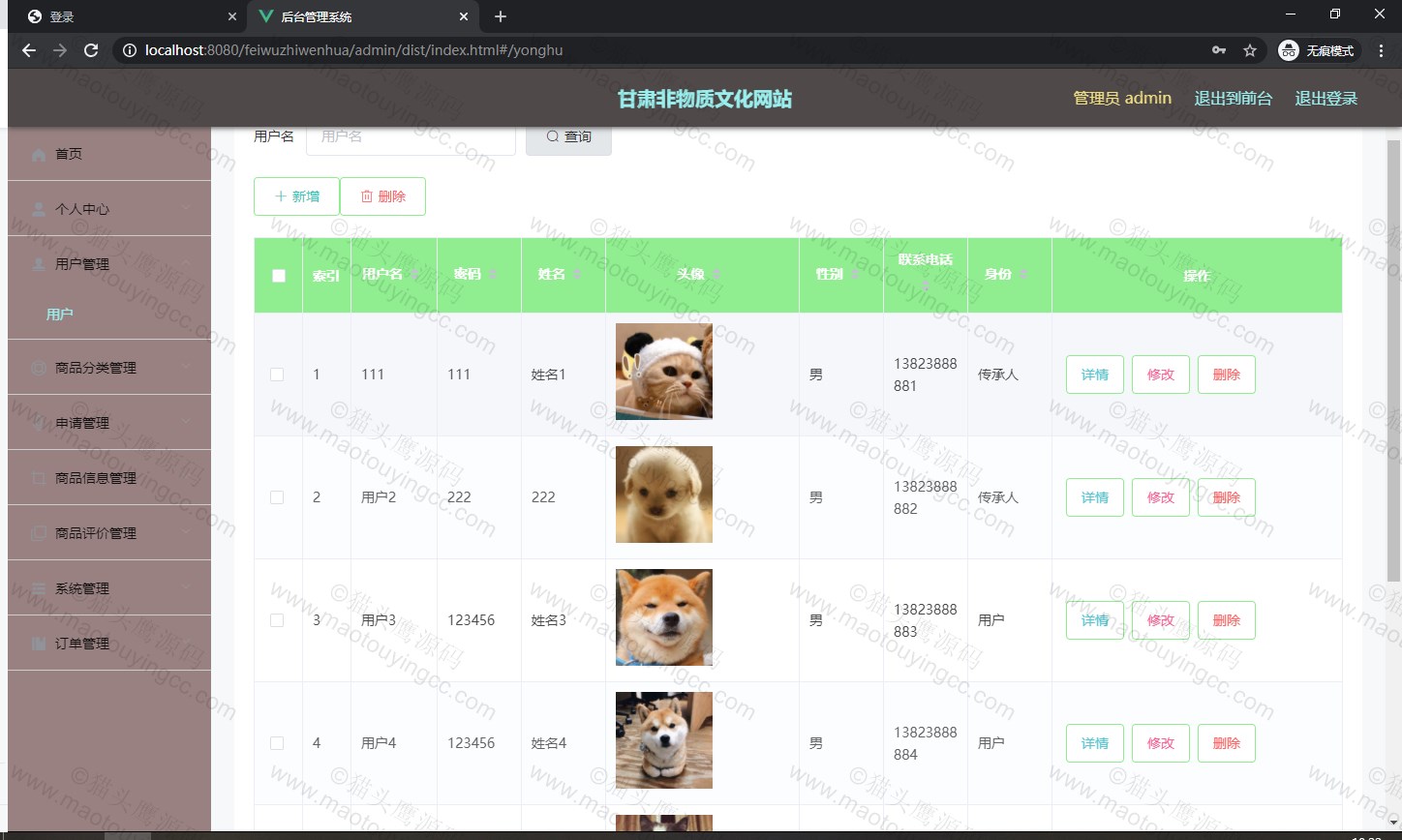Click the browser address bar URL

pos(353,50)
